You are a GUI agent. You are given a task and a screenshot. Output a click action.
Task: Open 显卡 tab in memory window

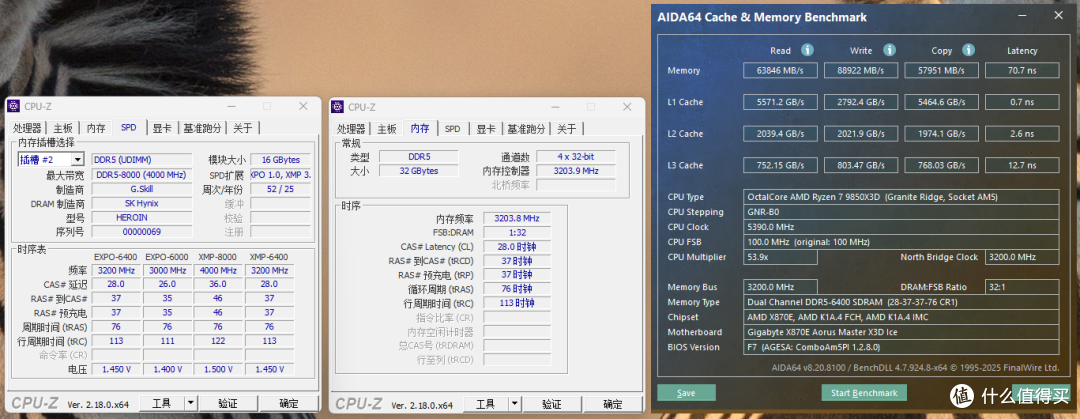[x=486, y=129]
